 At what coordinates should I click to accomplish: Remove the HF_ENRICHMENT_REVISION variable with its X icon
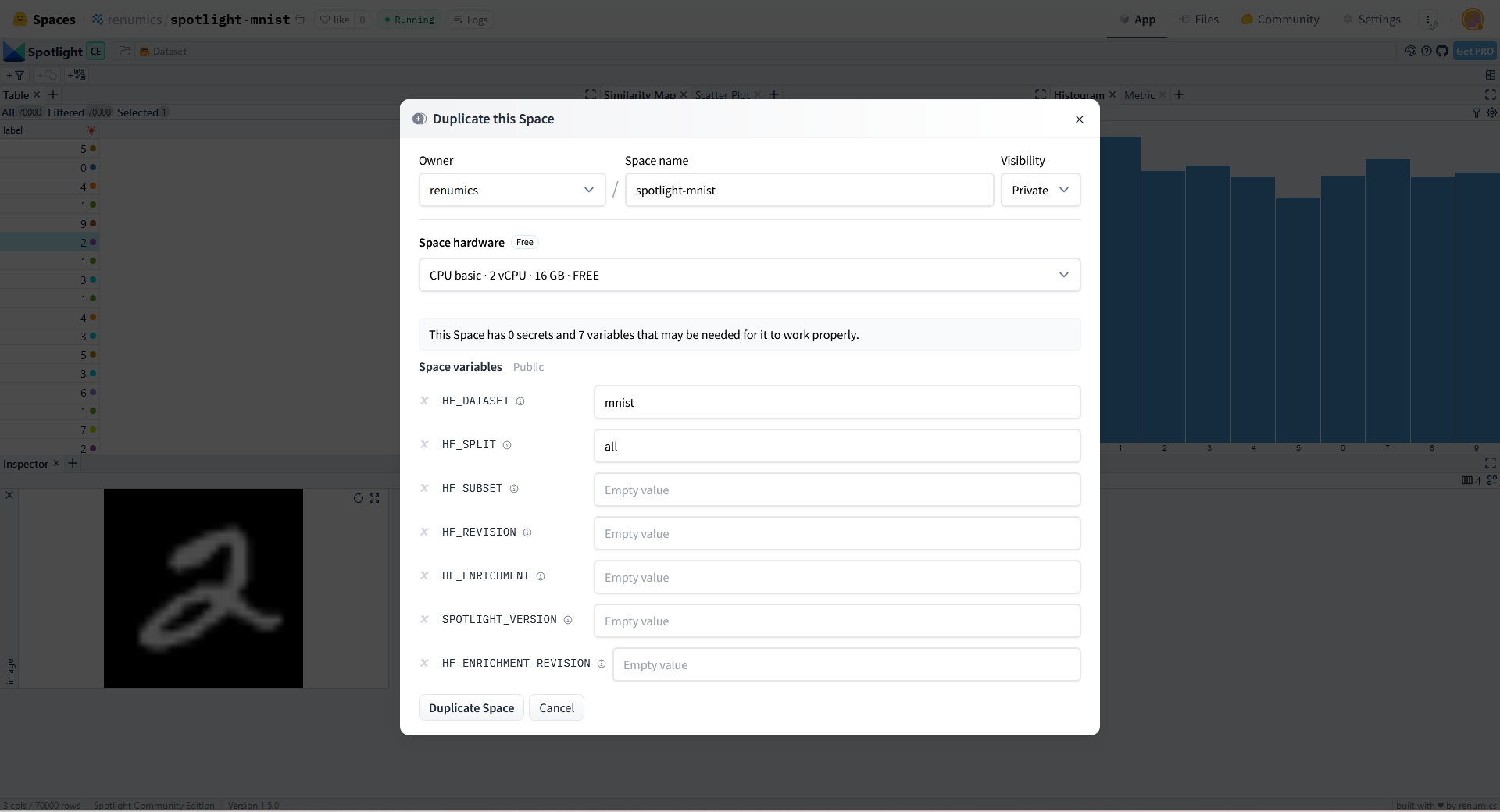click(x=424, y=663)
